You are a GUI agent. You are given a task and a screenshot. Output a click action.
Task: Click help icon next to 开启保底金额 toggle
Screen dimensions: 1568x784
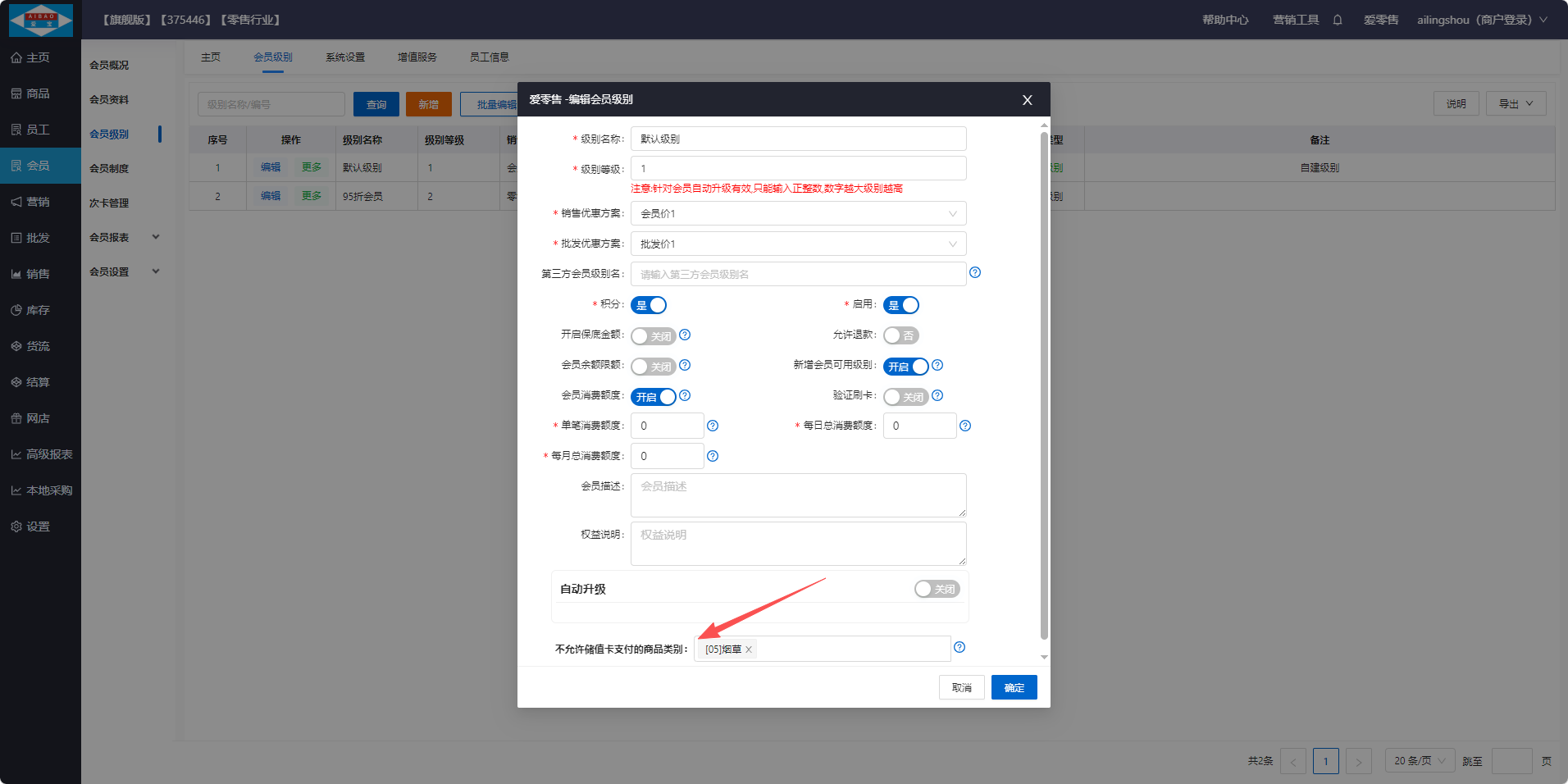click(x=685, y=335)
